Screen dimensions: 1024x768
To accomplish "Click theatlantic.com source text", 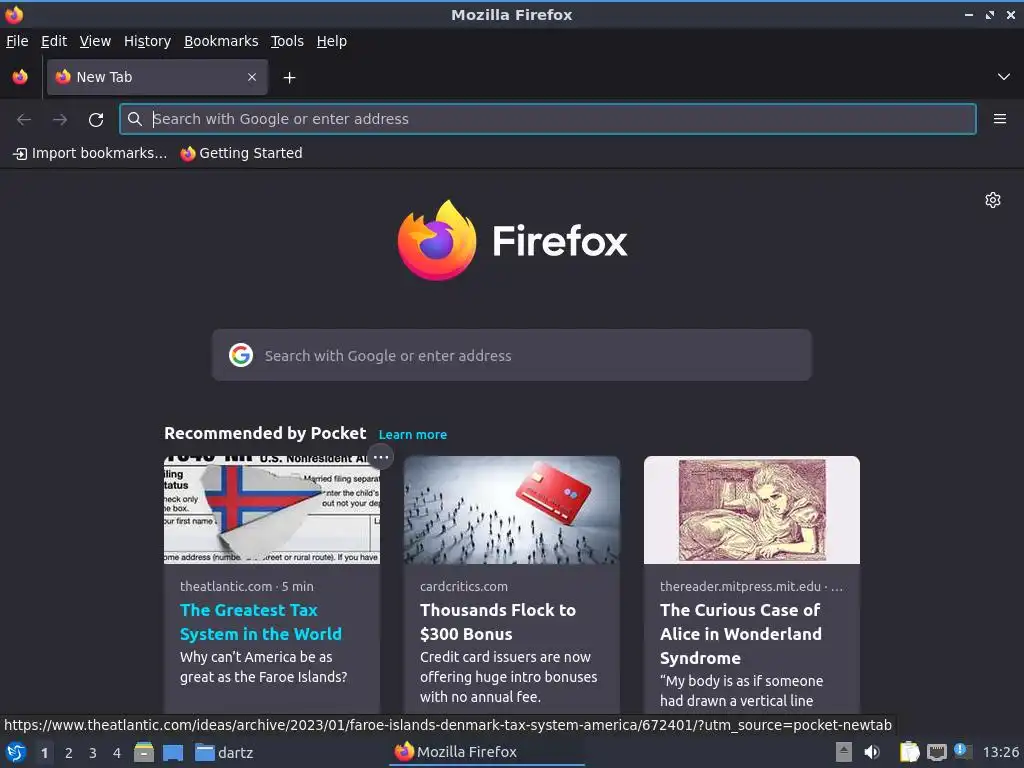I will 226,586.
